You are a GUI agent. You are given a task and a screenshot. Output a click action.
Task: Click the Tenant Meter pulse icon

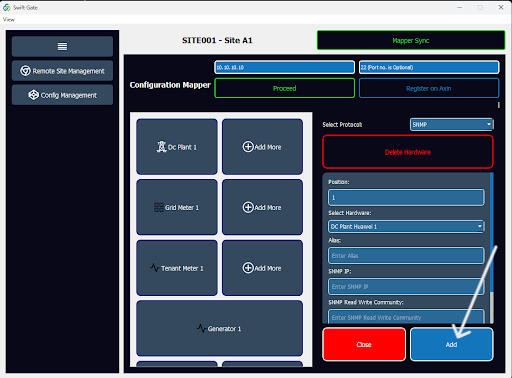click(x=154, y=268)
